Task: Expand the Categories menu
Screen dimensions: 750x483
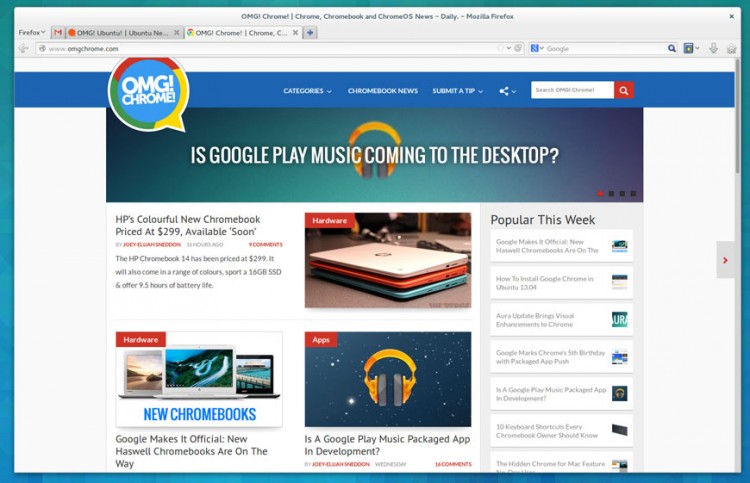Action: click(x=307, y=91)
